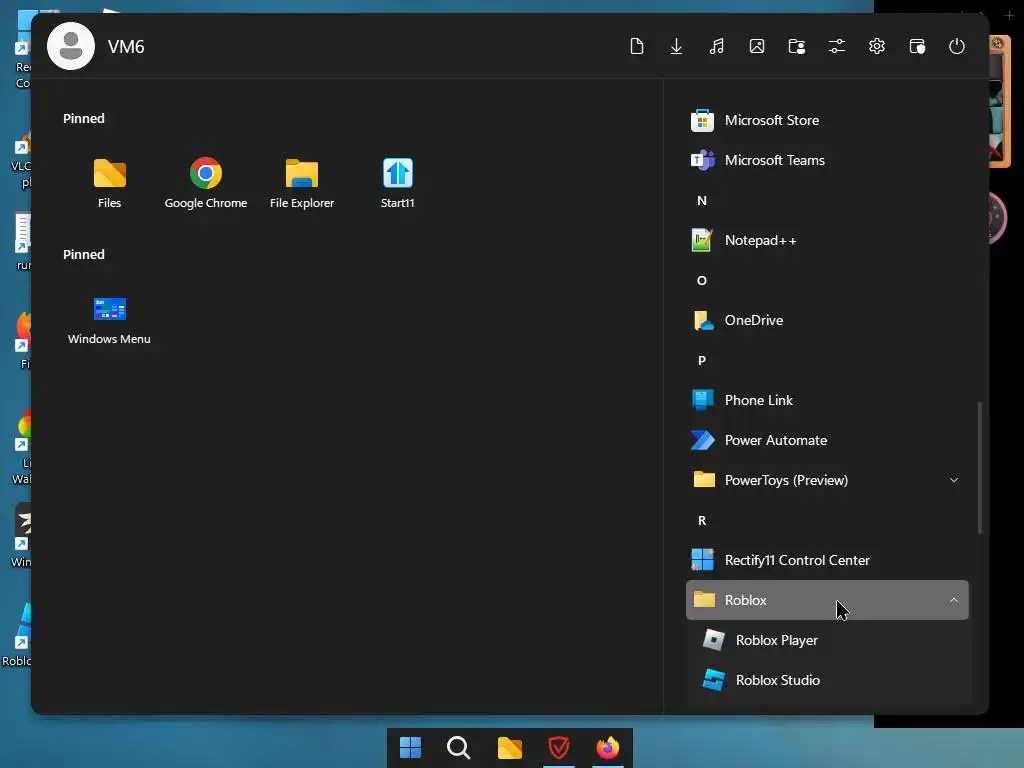Jump via letter P header

pyautogui.click(x=701, y=360)
